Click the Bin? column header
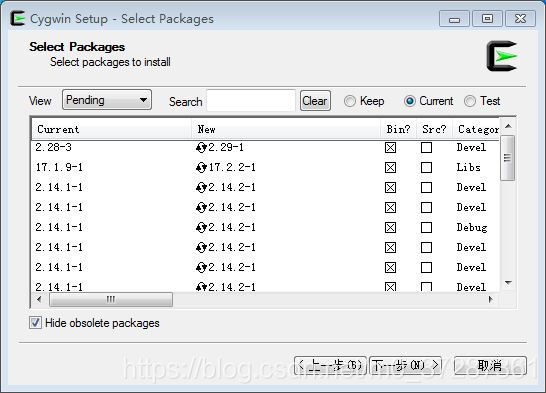This screenshot has width=546, height=393. coord(398,129)
